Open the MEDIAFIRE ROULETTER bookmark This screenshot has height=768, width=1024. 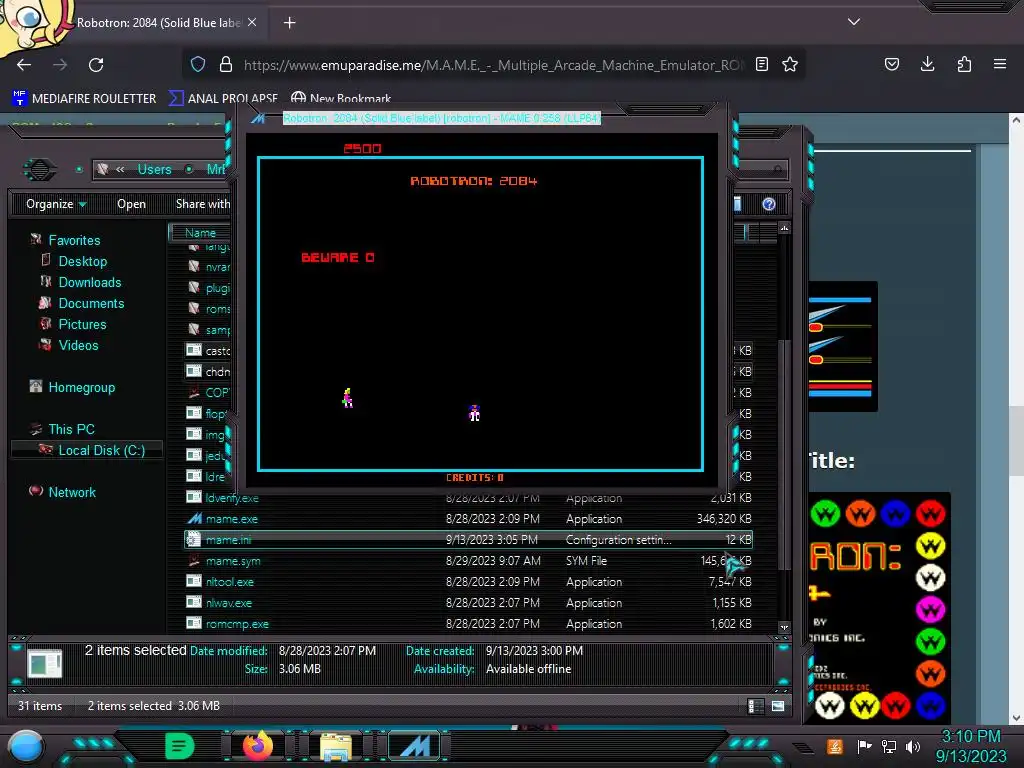[84, 99]
